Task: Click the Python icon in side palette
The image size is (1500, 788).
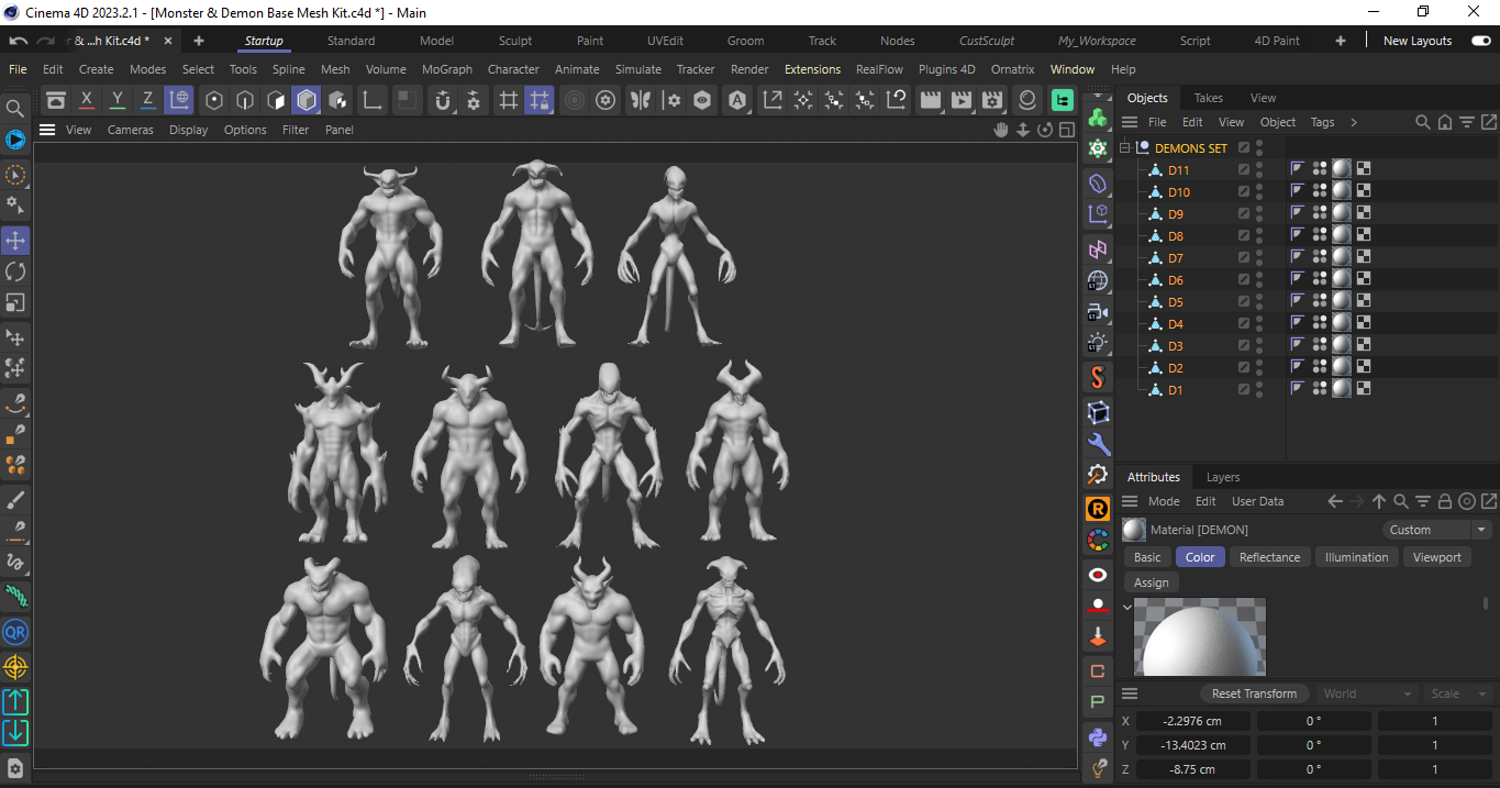Action: (1098, 738)
